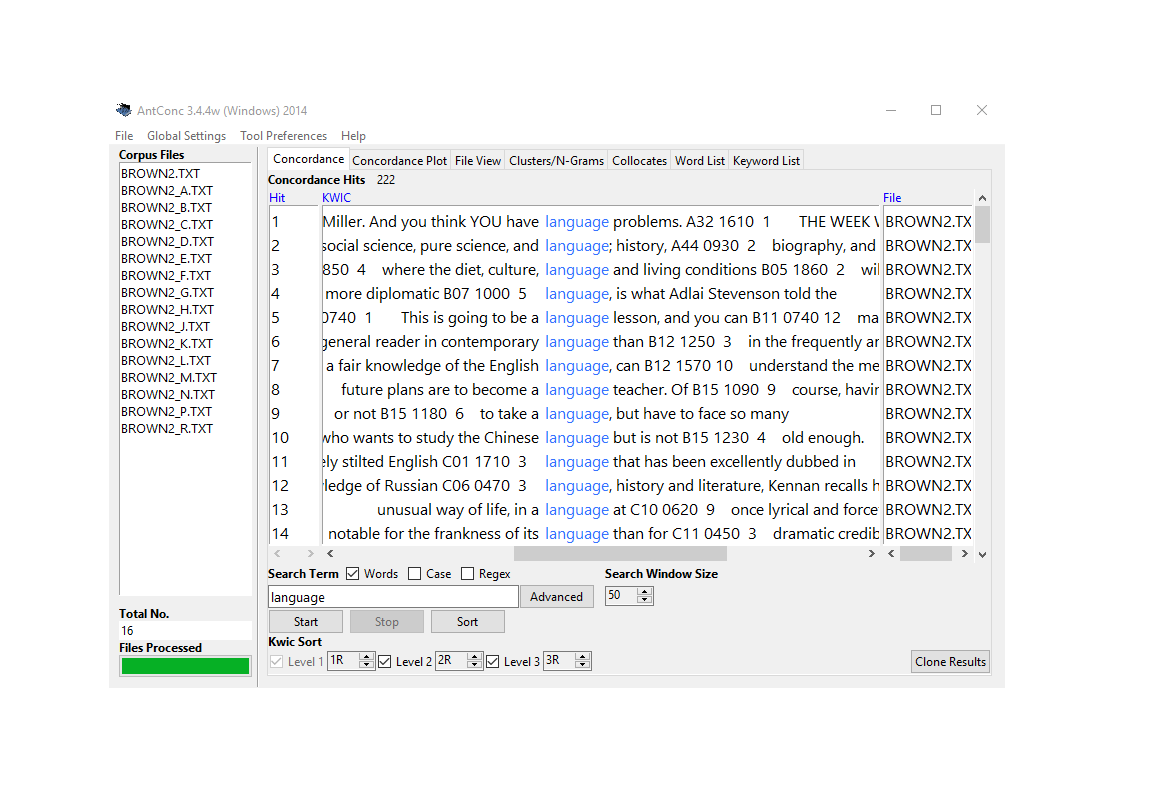The image size is (1149, 787).
Task: Disable the Level 2 sort checkbox
Action: coord(385,661)
